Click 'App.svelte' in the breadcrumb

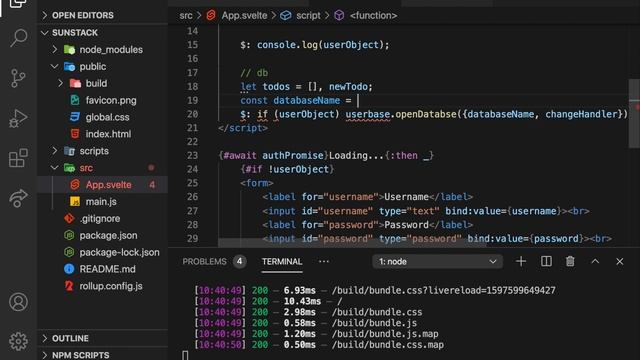[244, 16]
